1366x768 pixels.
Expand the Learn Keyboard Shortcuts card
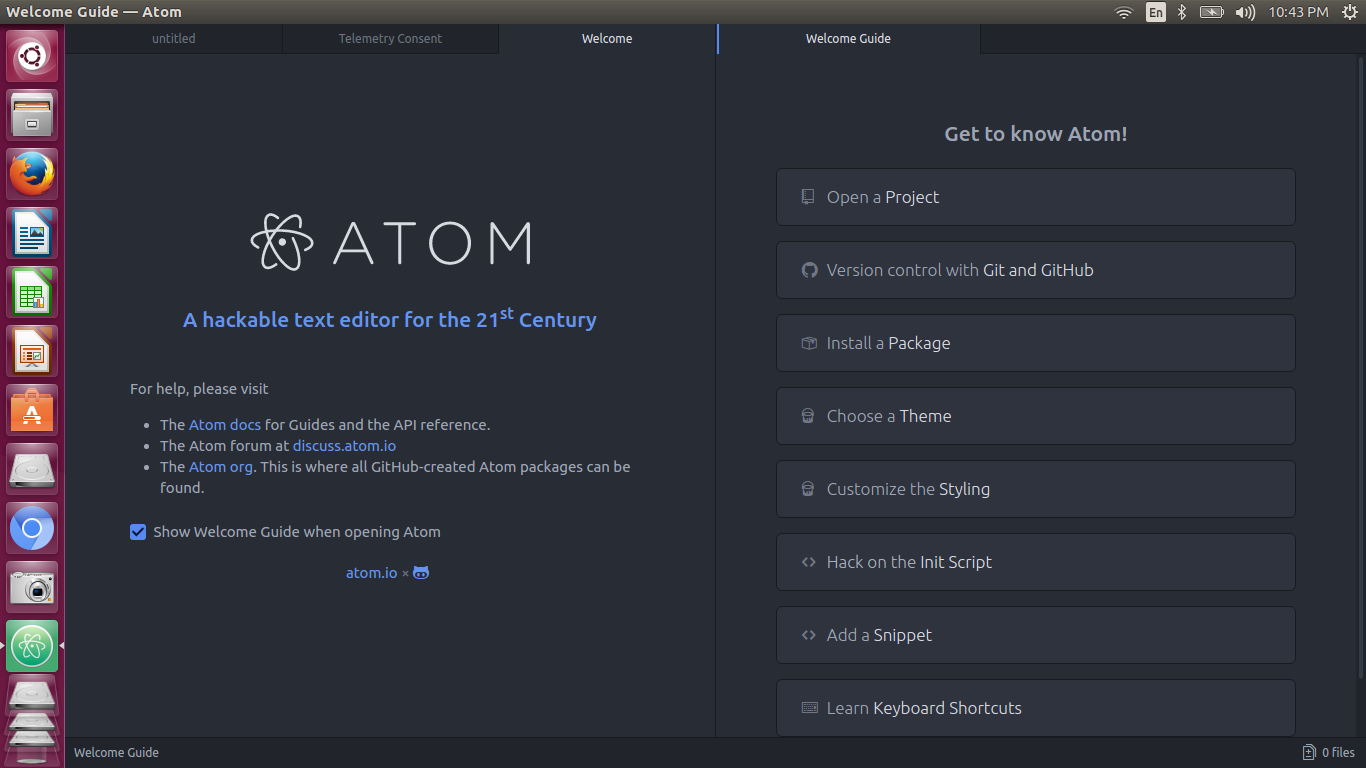click(1035, 708)
